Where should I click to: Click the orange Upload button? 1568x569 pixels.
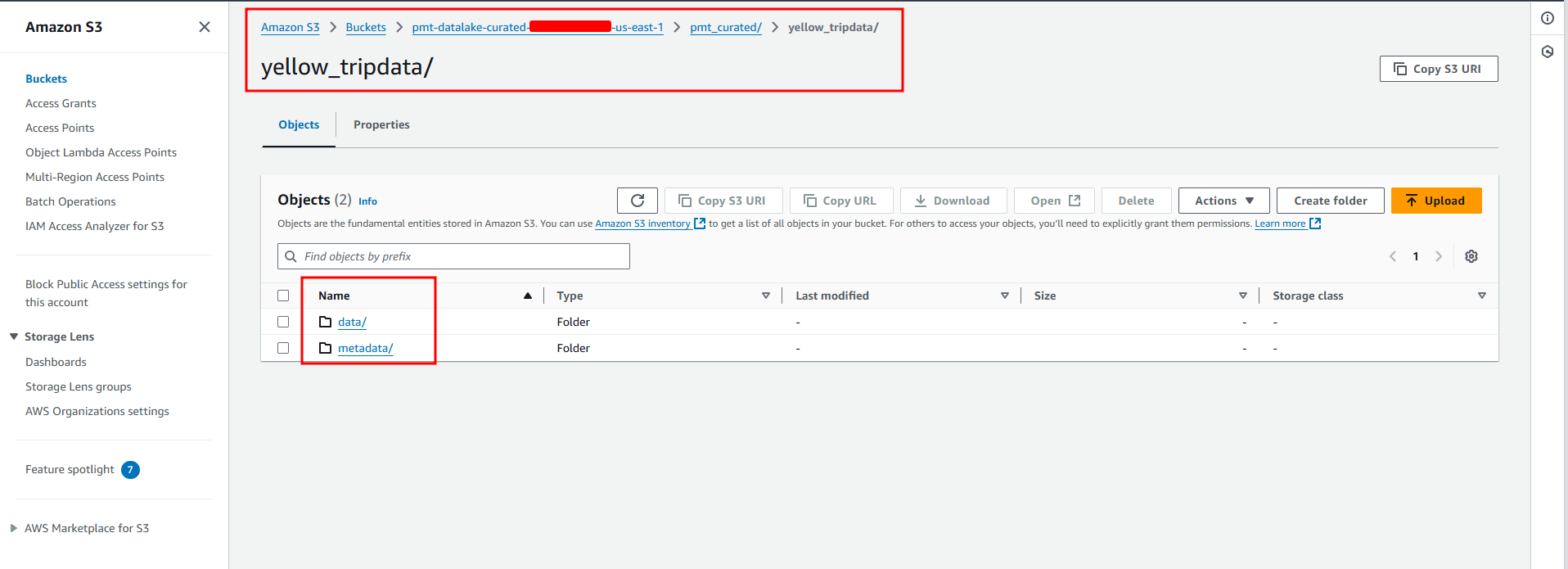[x=1435, y=201]
